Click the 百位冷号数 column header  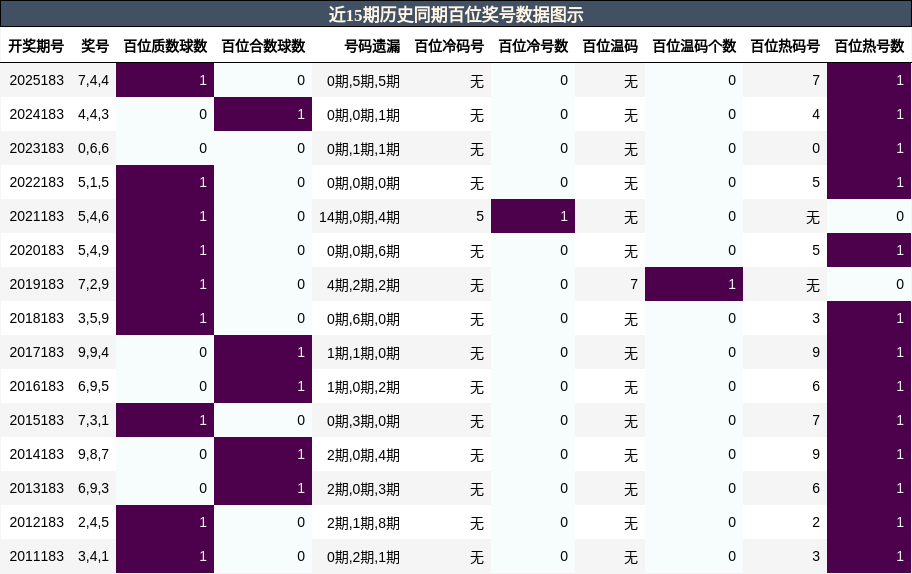533,46
